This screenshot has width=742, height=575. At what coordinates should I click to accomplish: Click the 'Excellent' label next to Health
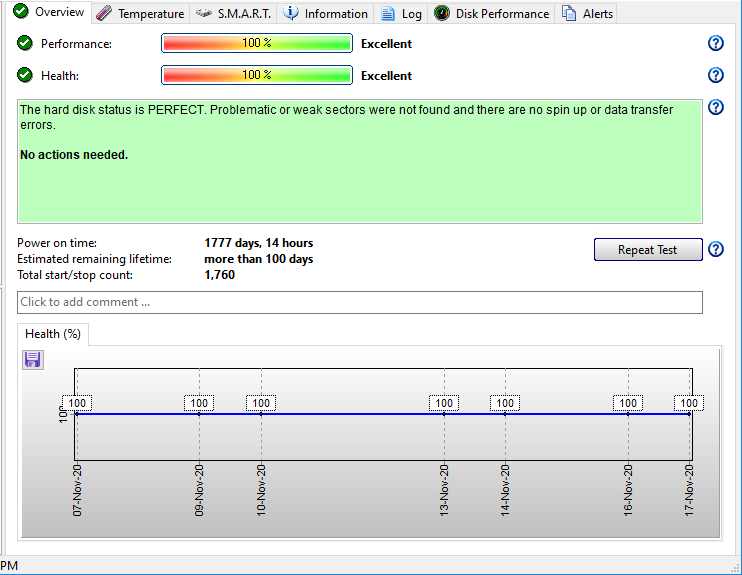(386, 76)
